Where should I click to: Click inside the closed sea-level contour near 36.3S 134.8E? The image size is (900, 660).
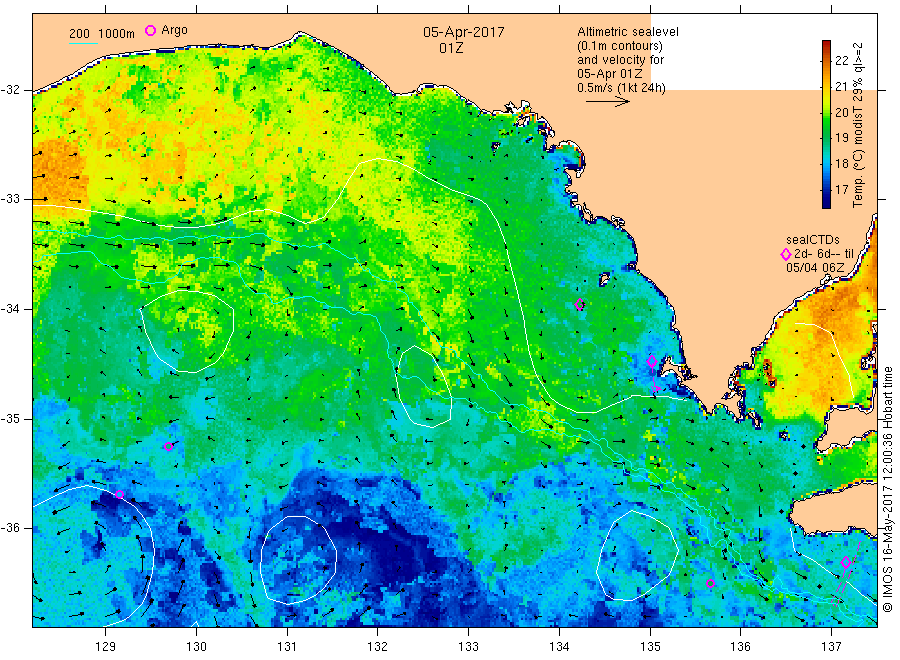(637, 556)
